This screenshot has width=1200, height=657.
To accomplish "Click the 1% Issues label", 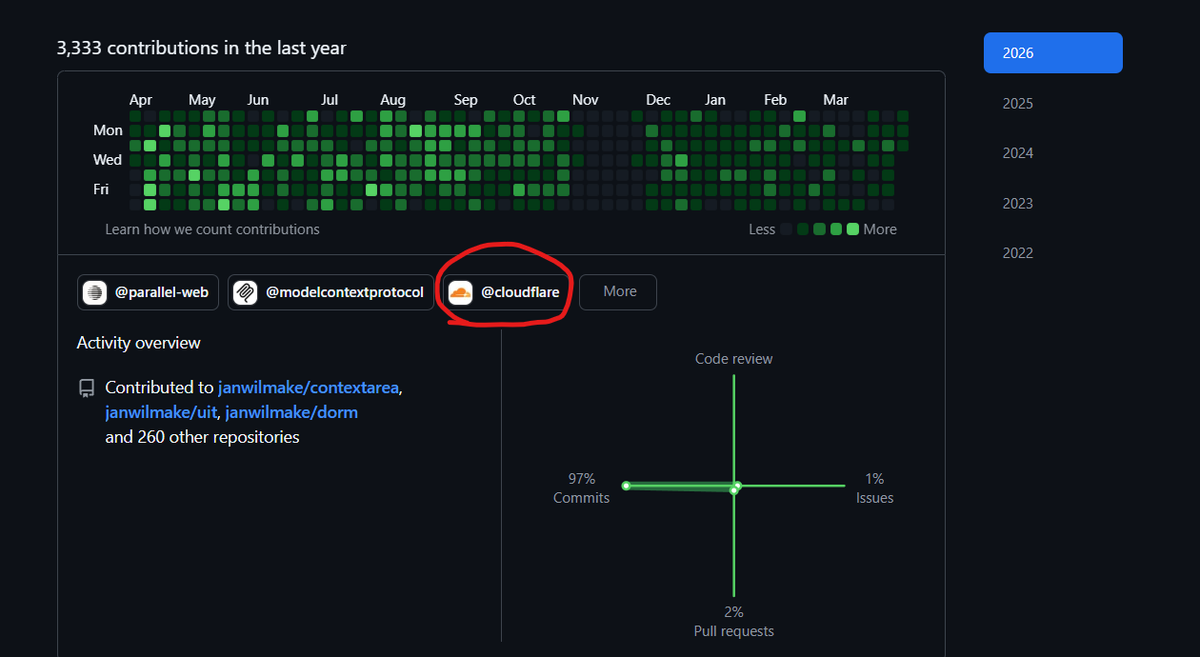I will click(875, 488).
